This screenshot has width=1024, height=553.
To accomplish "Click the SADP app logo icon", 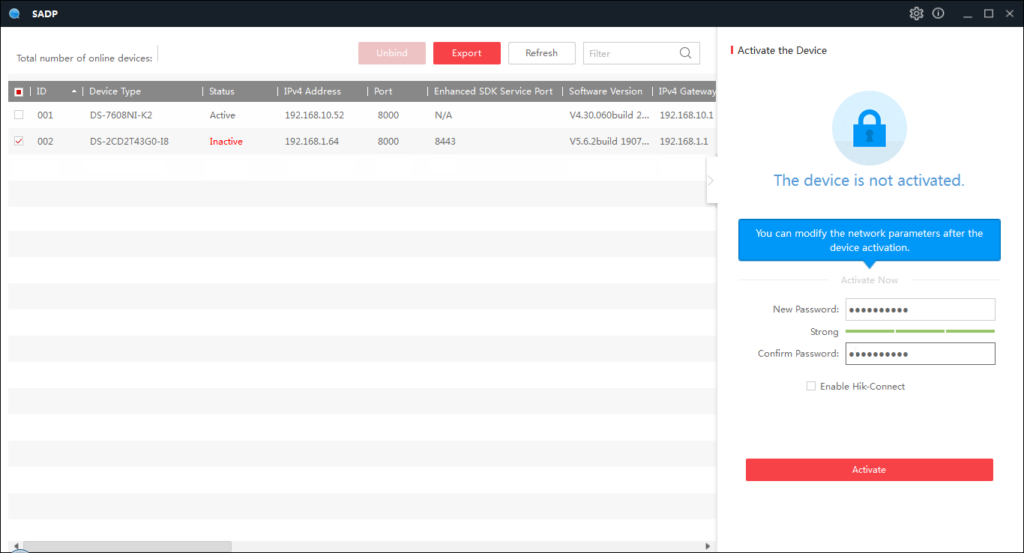I will [x=14, y=13].
